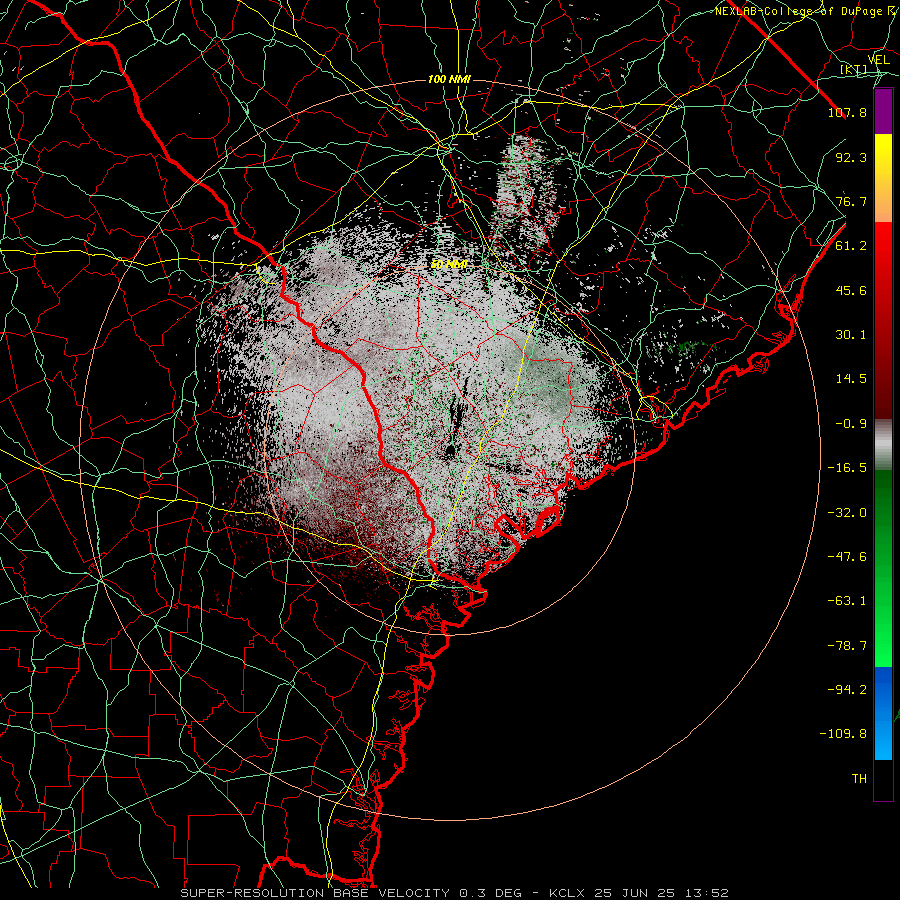Pick the purple segment of velocity color bar
The width and height of the screenshot is (900, 900).
click(883, 111)
